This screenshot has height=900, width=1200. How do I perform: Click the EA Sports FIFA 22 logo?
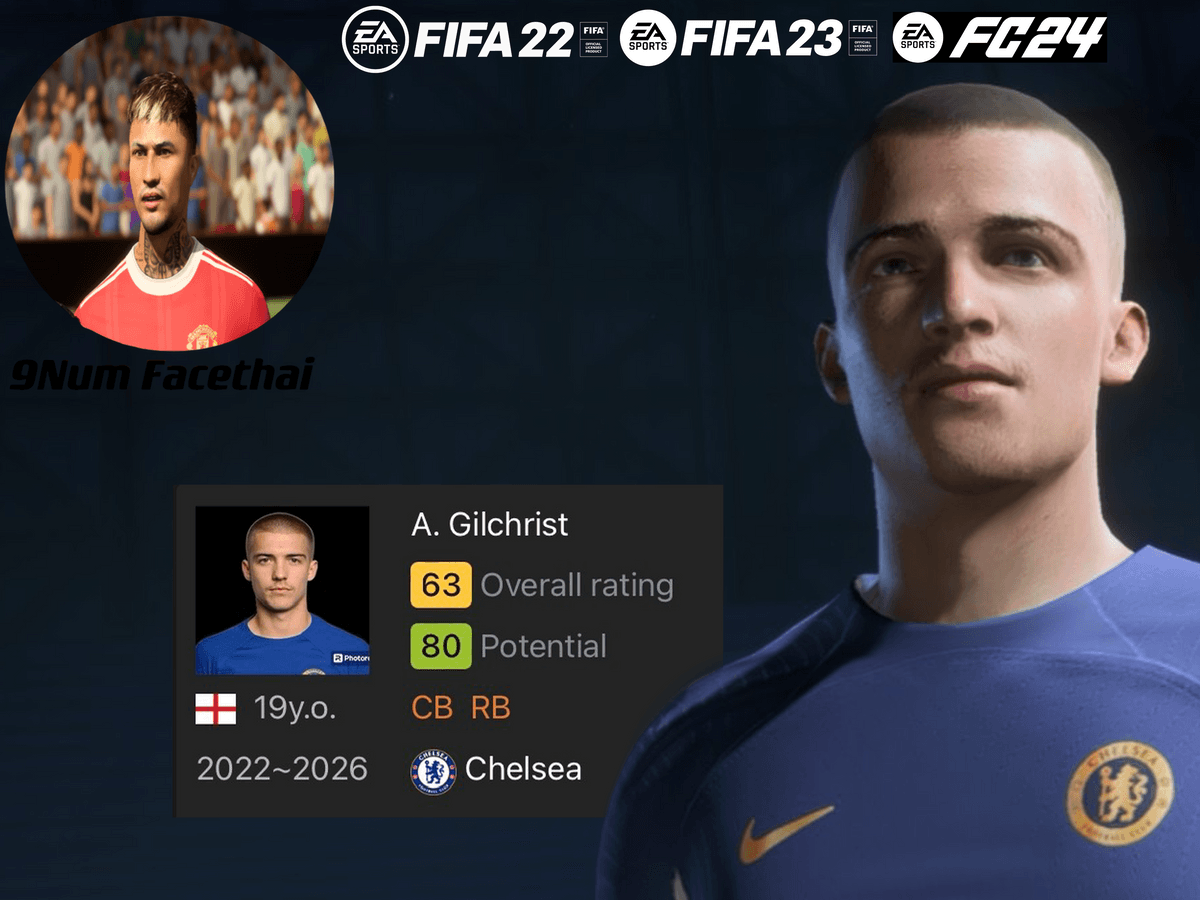click(474, 38)
